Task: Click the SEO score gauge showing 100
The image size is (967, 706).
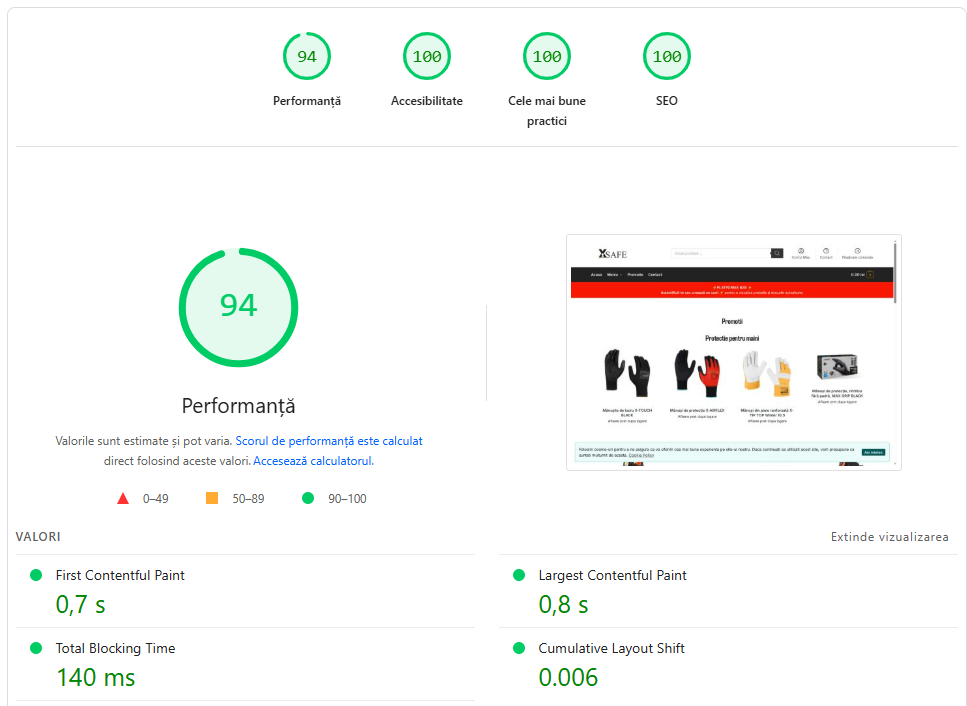Action: point(667,56)
